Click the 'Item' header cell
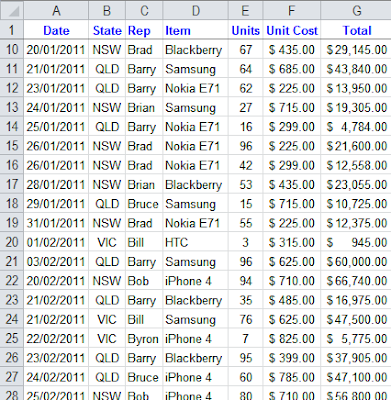The width and height of the screenshot is (391, 400). (x=196, y=30)
